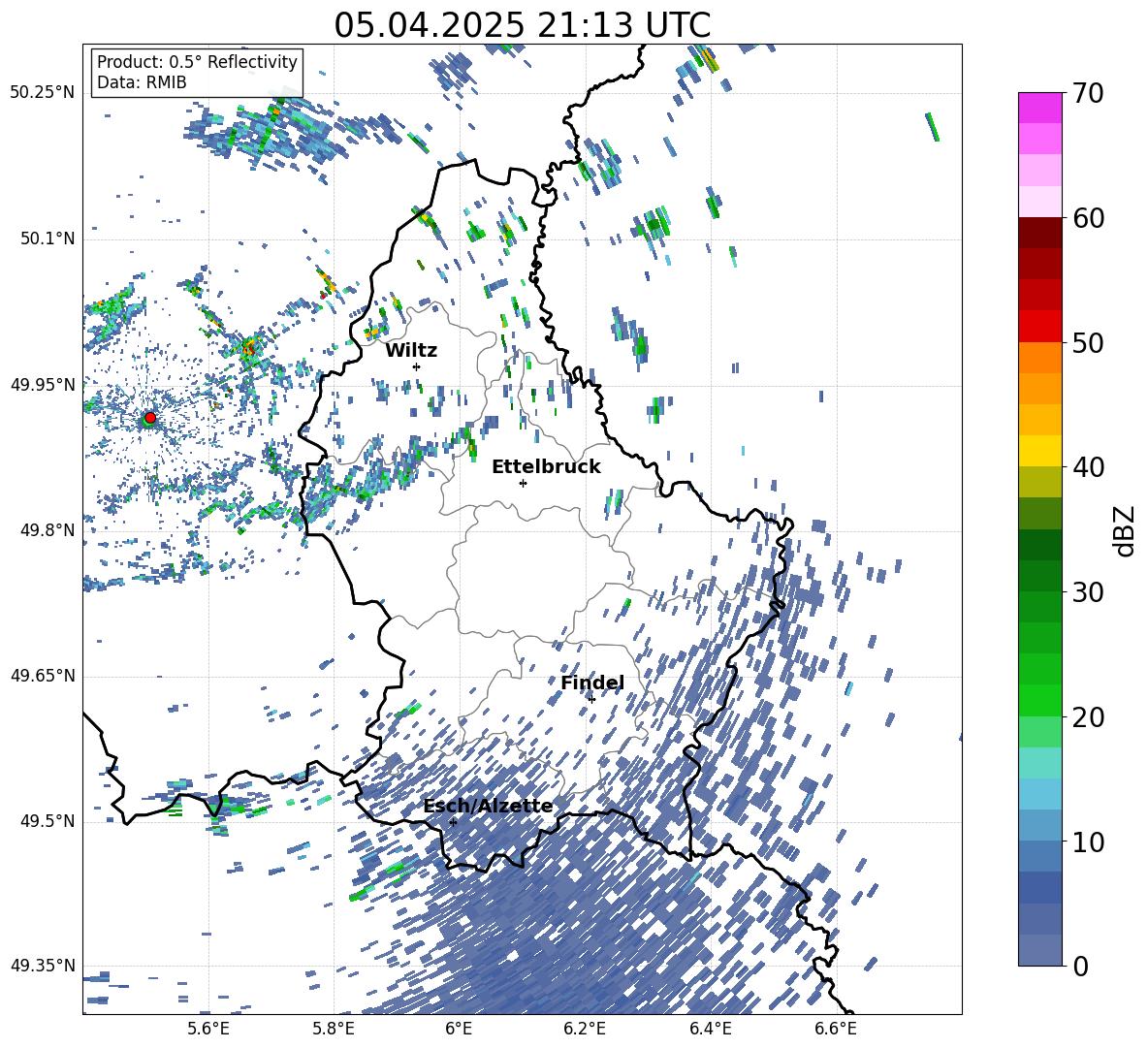The width and height of the screenshot is (1148, 1048).
Task: Click the 49.8°N latitude label
Action: click(x=47, y=530)
